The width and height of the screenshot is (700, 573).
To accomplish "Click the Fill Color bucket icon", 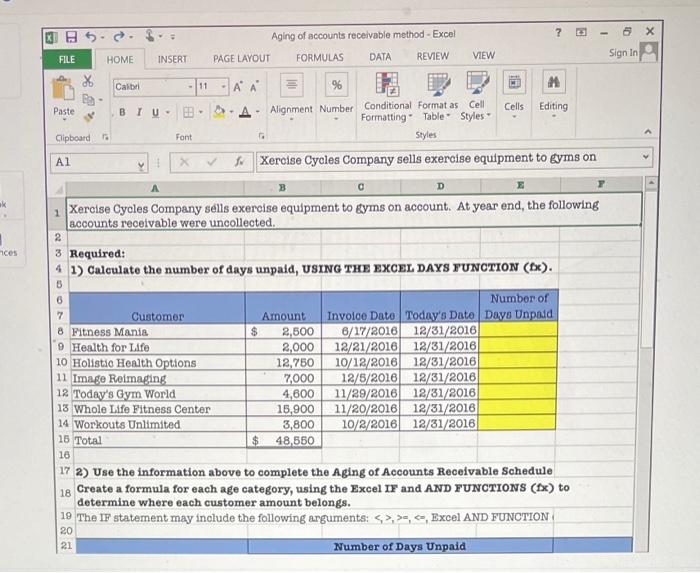I will (219, 112).
